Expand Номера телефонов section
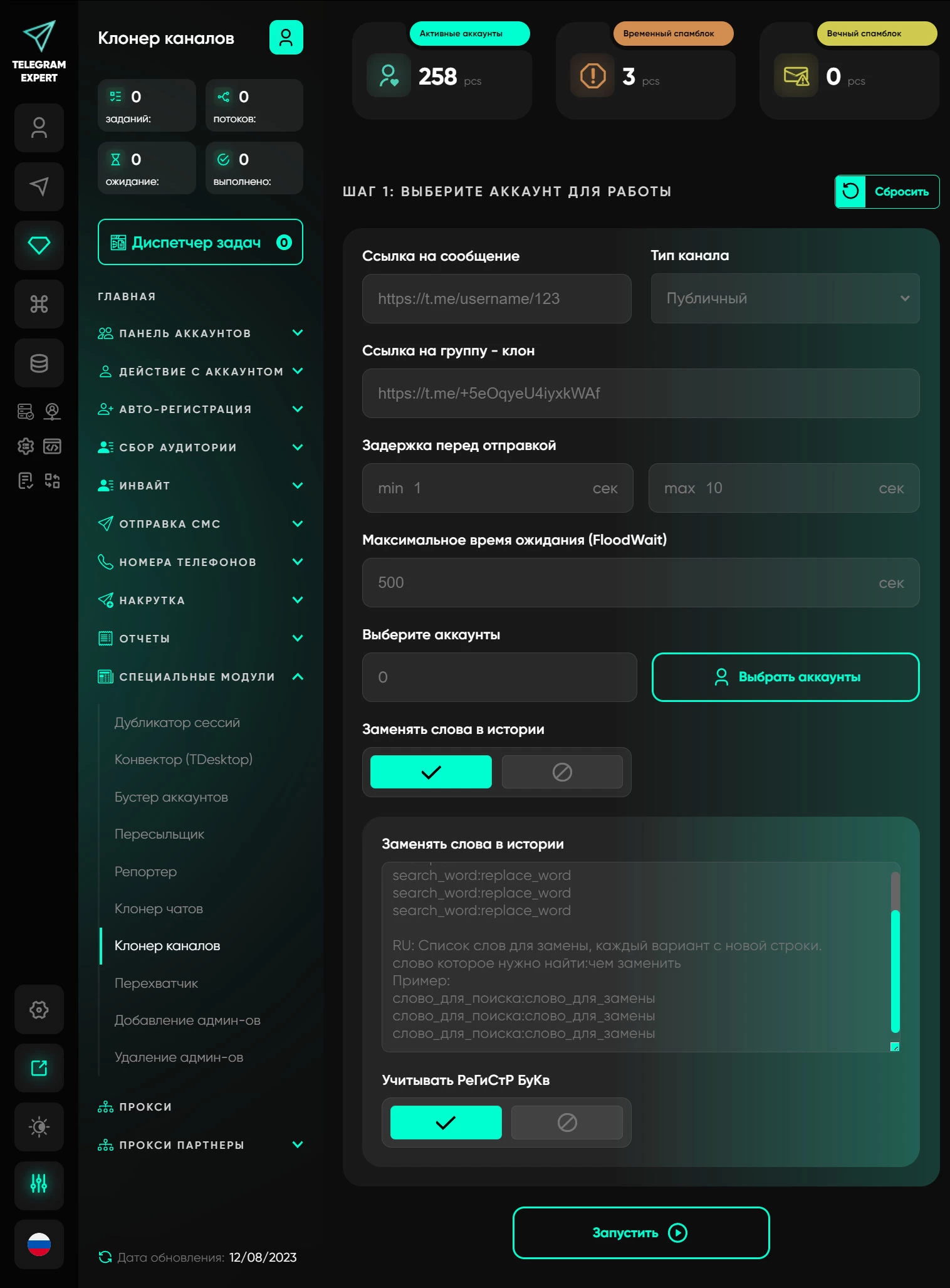Image resolution: width=950 pixels, height=1288 pixels. (201, 562)
